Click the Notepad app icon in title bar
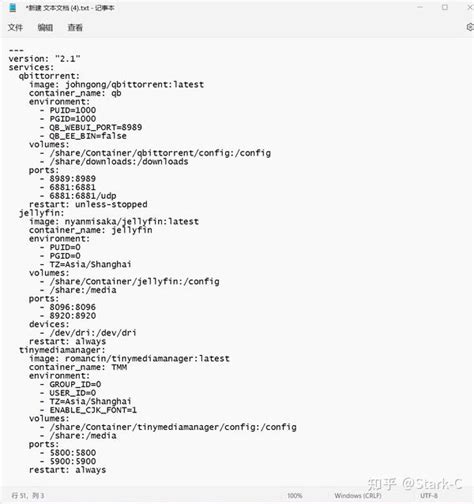This screenshot has width=474, height=504. (x=13, y=8)
